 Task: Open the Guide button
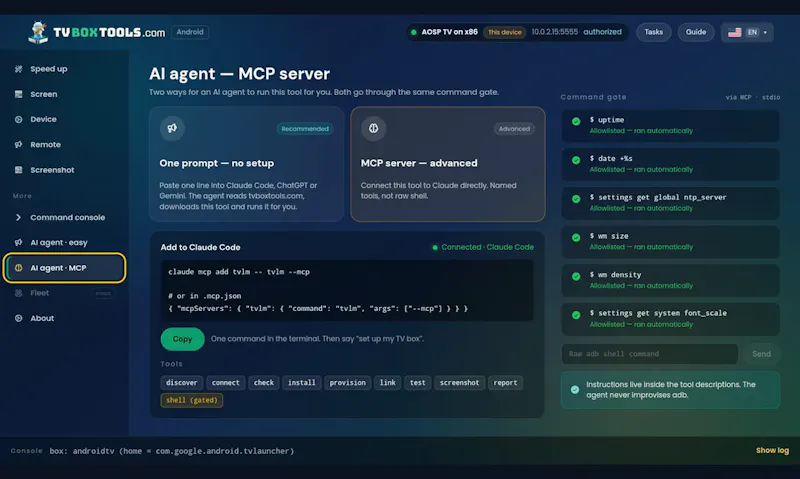[696, 32]
